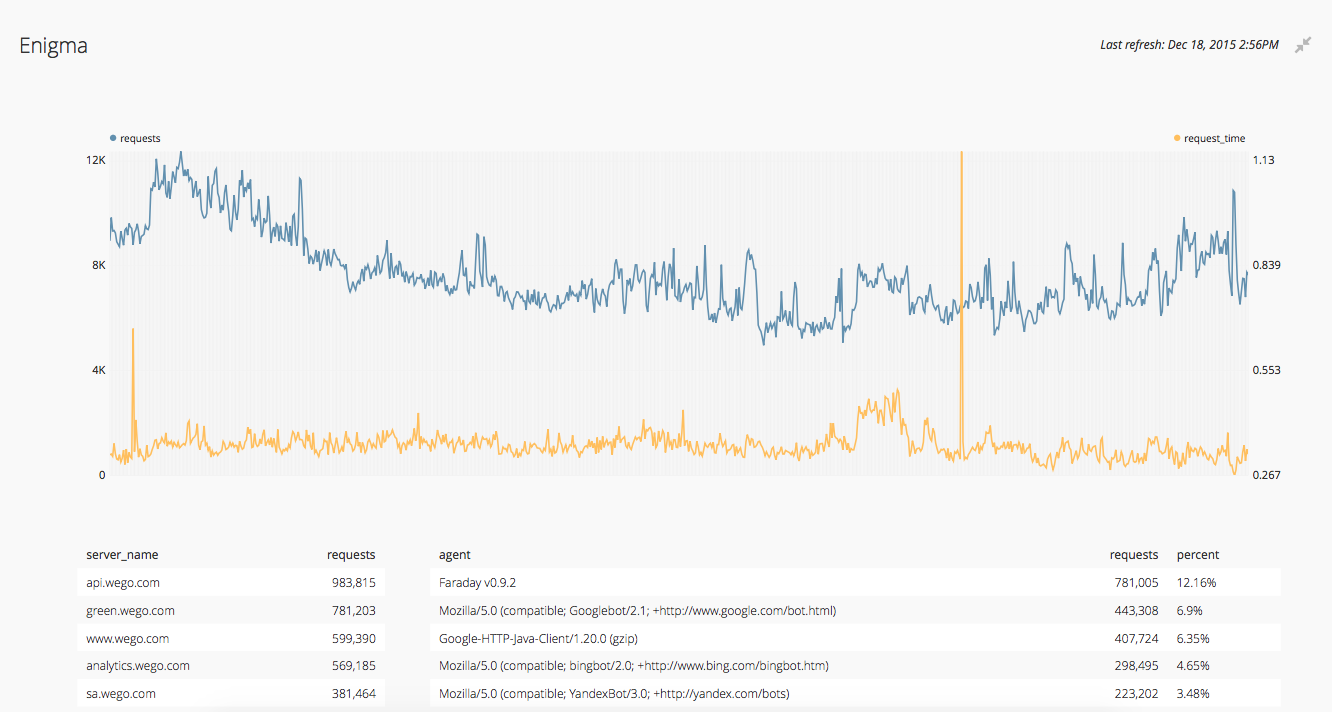Click the 12K left axis label

point(96,160)
